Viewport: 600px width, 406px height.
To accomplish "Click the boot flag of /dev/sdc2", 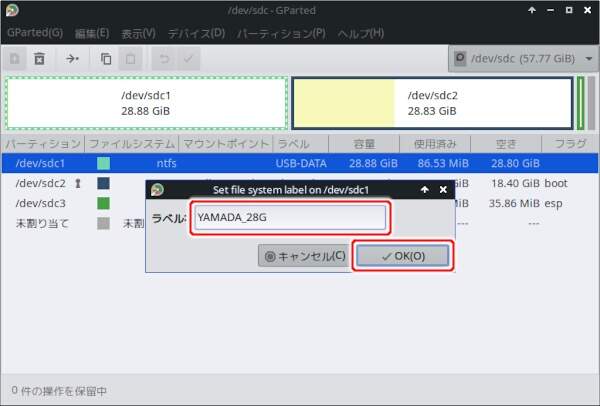I will pos(556,183).
